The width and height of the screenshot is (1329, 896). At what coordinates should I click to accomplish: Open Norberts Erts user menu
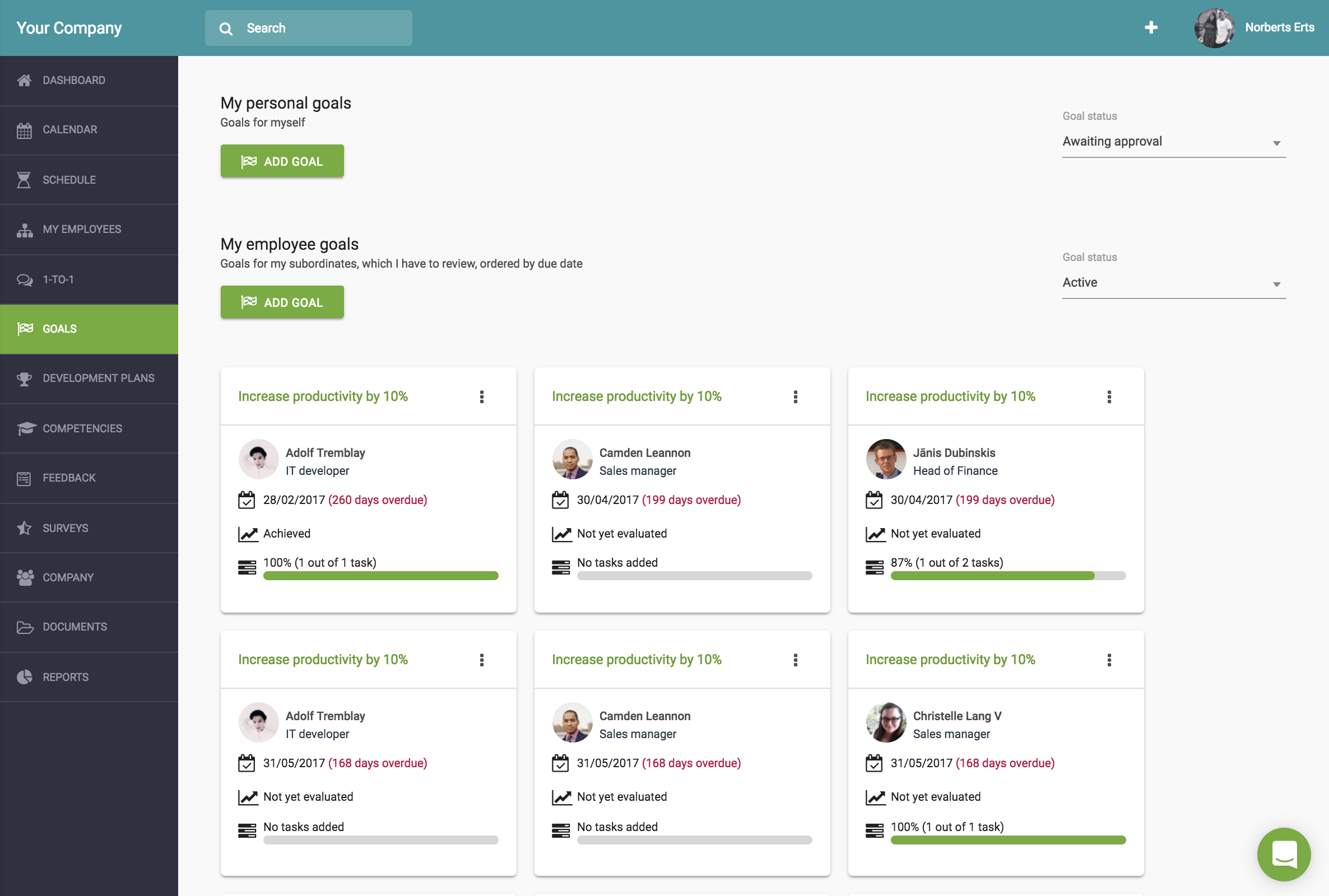pos(1254,27)
